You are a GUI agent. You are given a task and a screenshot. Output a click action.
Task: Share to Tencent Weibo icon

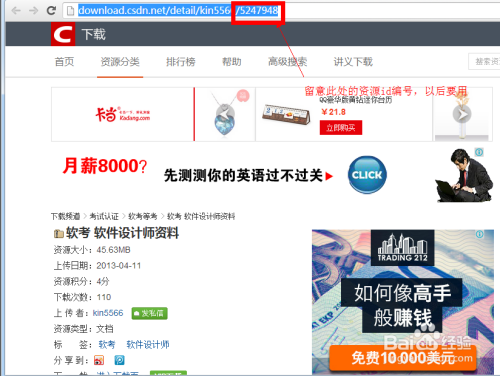pos(119,360)
